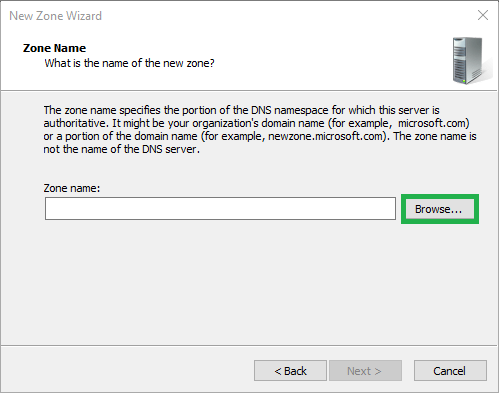Focus the Zone name text field

coord(220,208)
